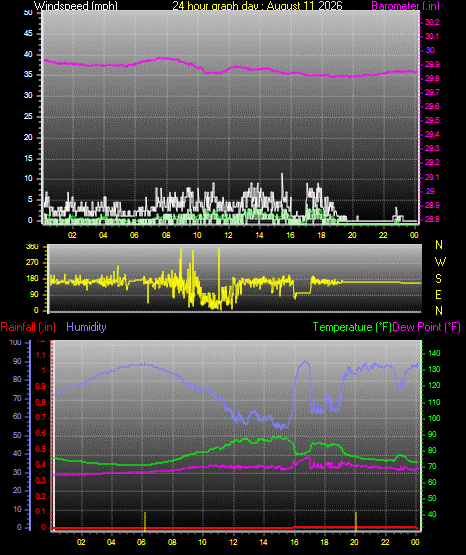Click the Windspeed (mph) axis title
The width and height of the screenshot is (466, 555).
coord(76,5)
